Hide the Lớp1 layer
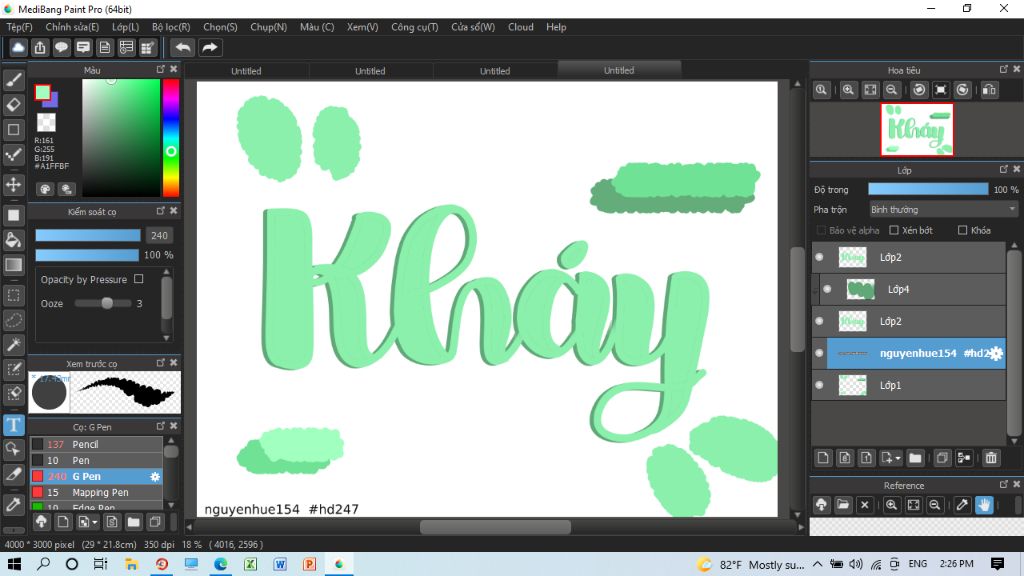Viewport: 1024px width, 576px height. (x=820, y=385)
